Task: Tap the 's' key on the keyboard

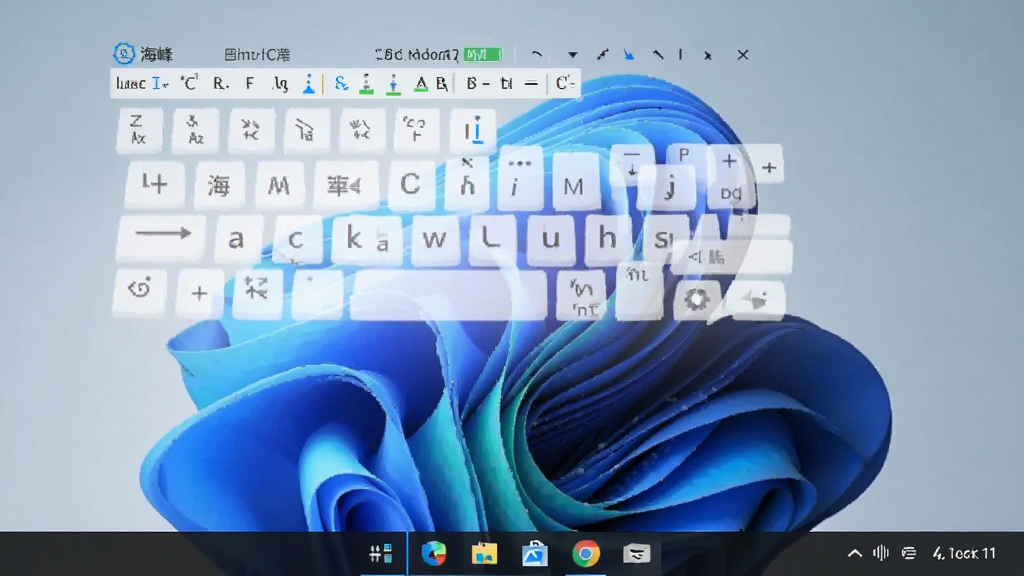Action: [662, 239]
